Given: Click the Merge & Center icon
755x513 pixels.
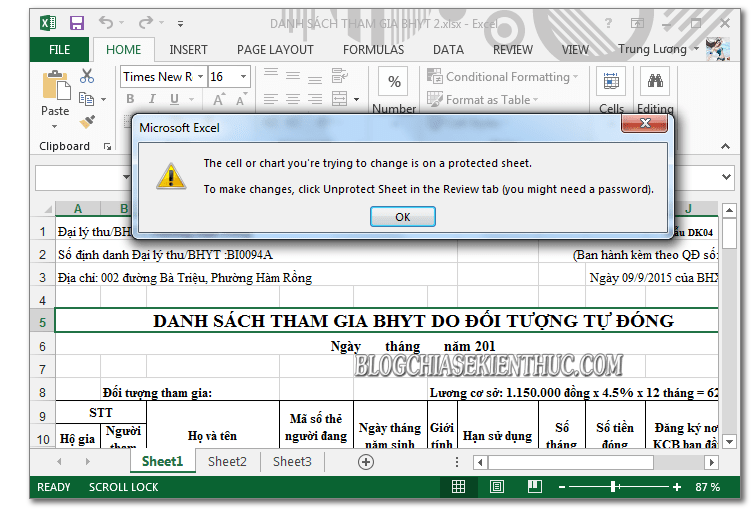Looking at the screenshot, I should pos(339,99).
